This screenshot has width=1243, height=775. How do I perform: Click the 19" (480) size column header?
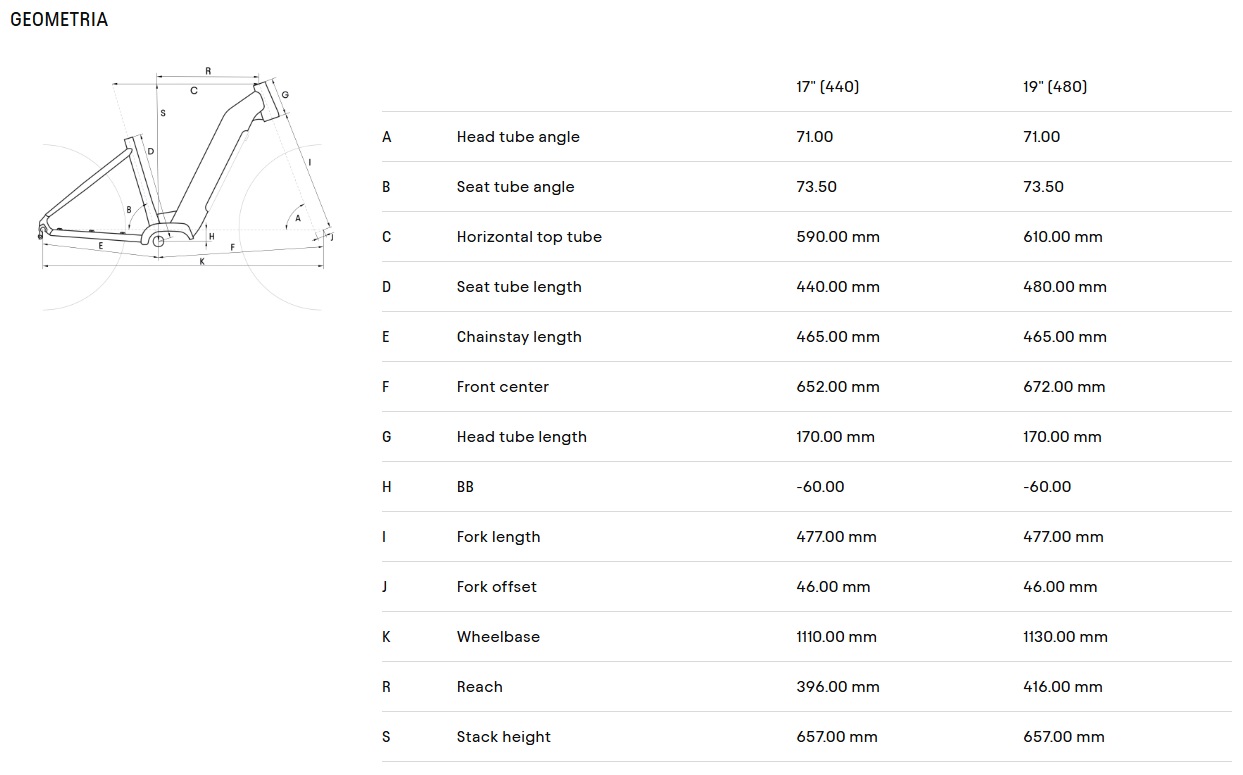[1055, 87]
